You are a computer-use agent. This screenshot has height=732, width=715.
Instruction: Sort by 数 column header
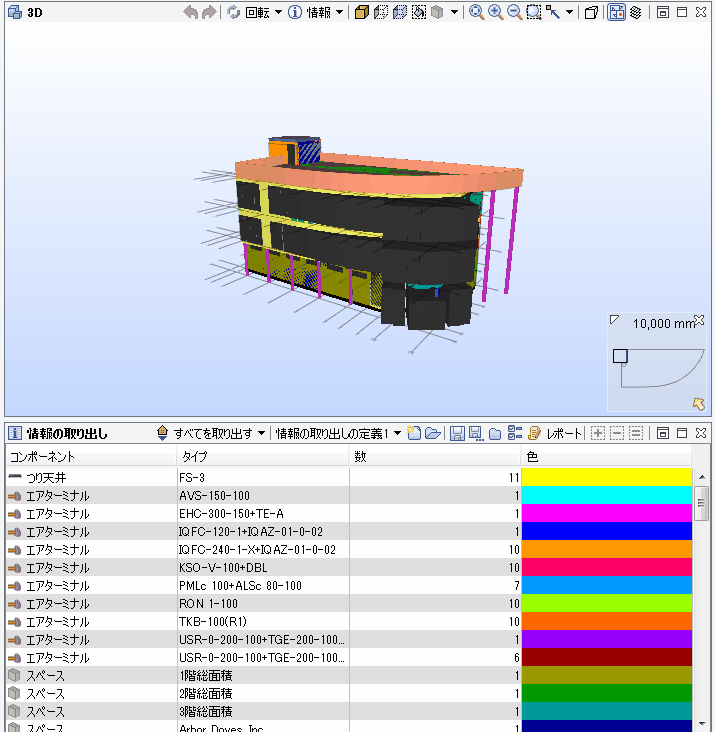[x=435, y=457]
